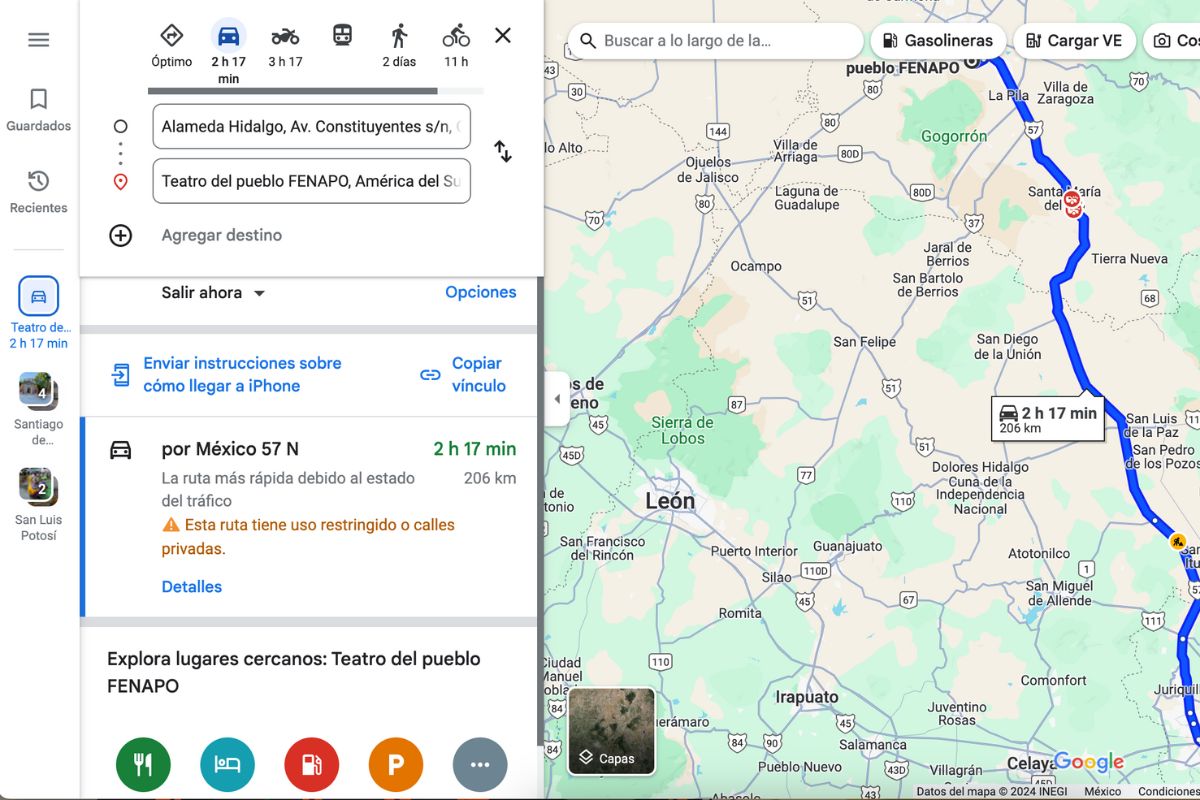1200x800 pixels.
Task: Select the Óptimo travel mode
Action: pos(172,45)
